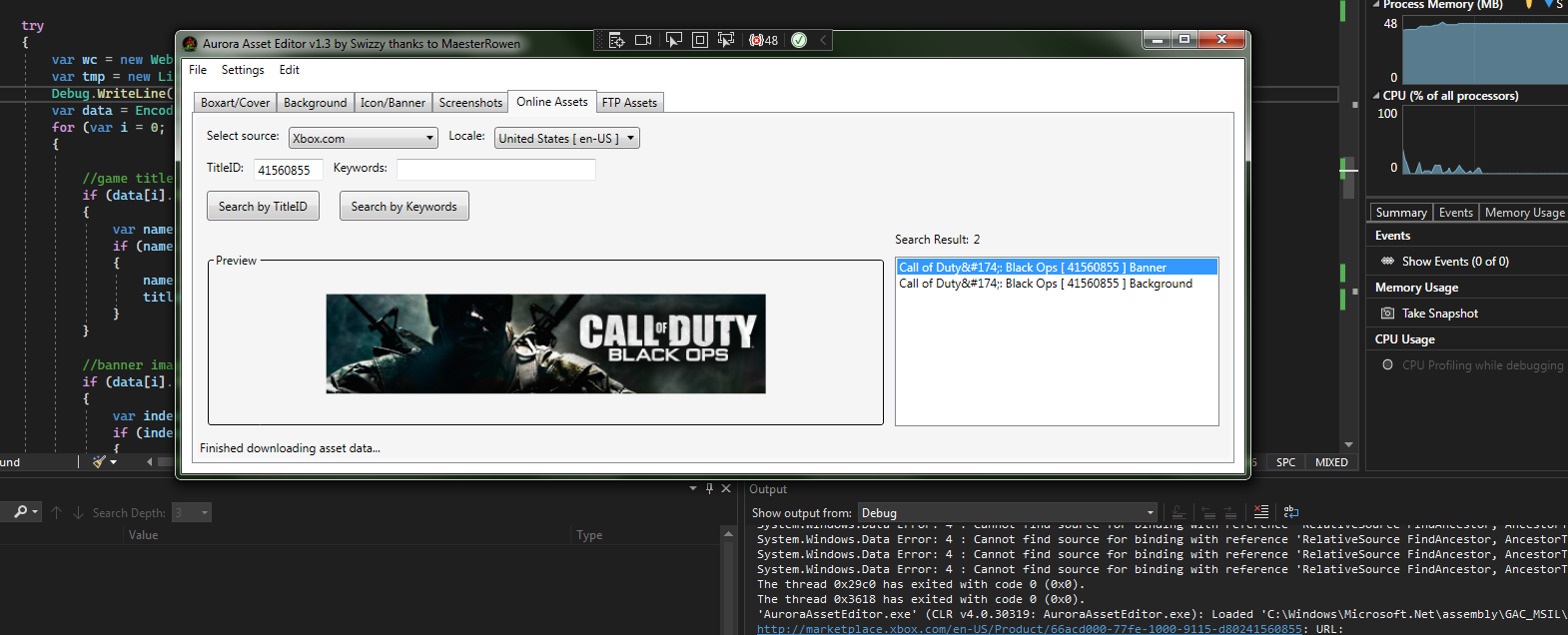
Task: Click the find previous up arrow
Action: click(57, 512)
